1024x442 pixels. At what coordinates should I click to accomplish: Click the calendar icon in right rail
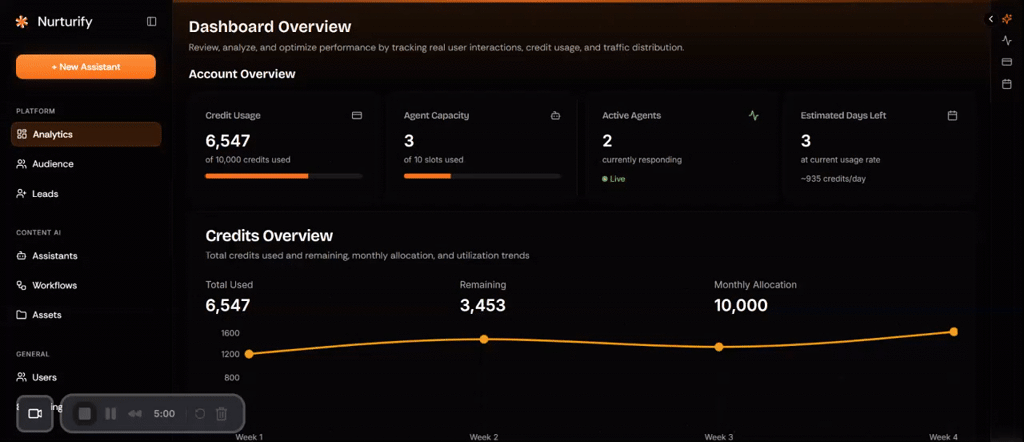tap(1006, 84)
